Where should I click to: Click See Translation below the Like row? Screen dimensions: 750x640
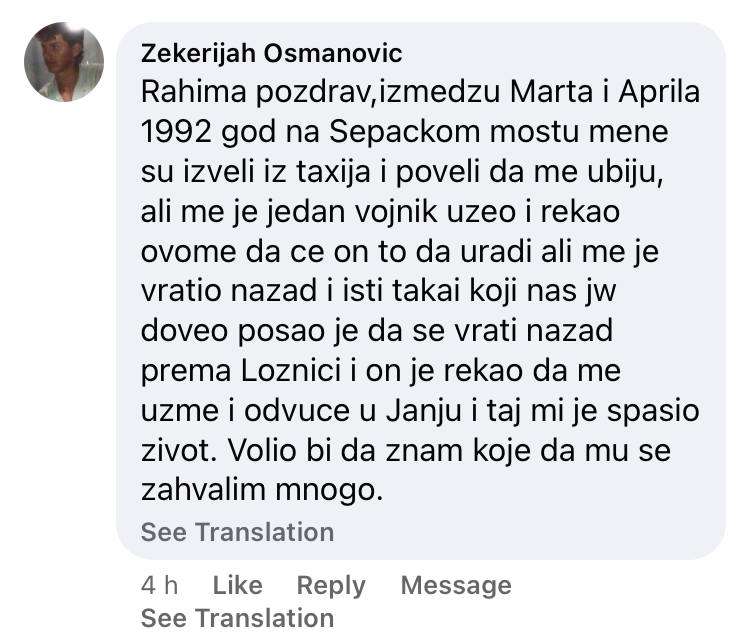tap(237, 617)
